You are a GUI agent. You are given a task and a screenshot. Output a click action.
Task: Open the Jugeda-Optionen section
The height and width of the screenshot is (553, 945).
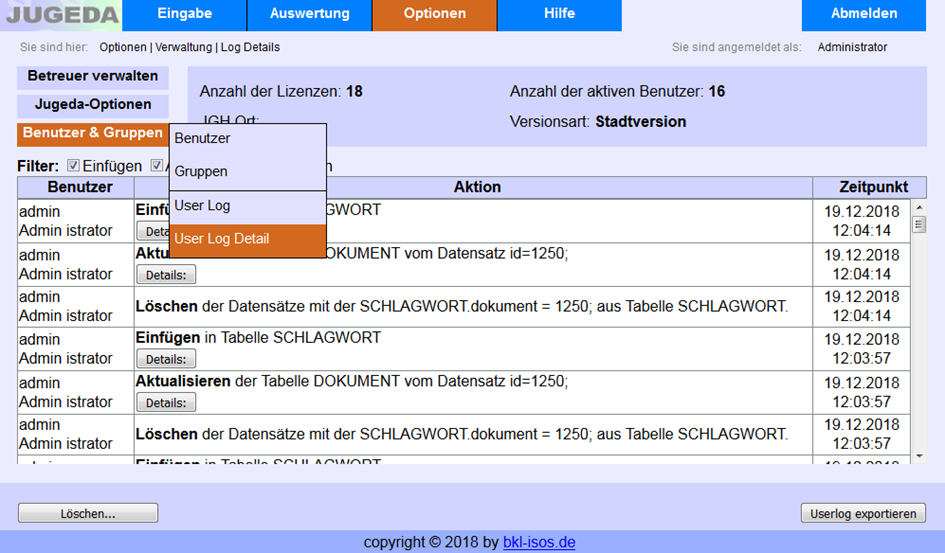tap(93, 105)
